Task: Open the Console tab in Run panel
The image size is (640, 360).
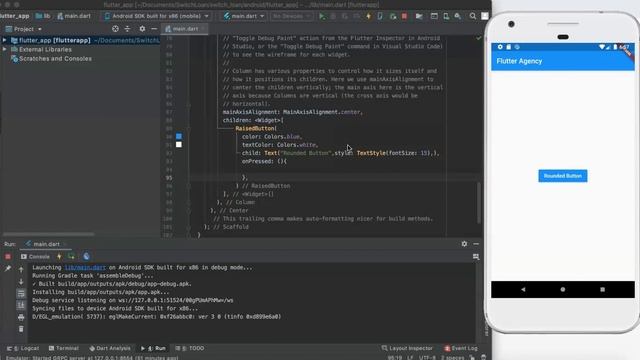Action: (36, 256)
